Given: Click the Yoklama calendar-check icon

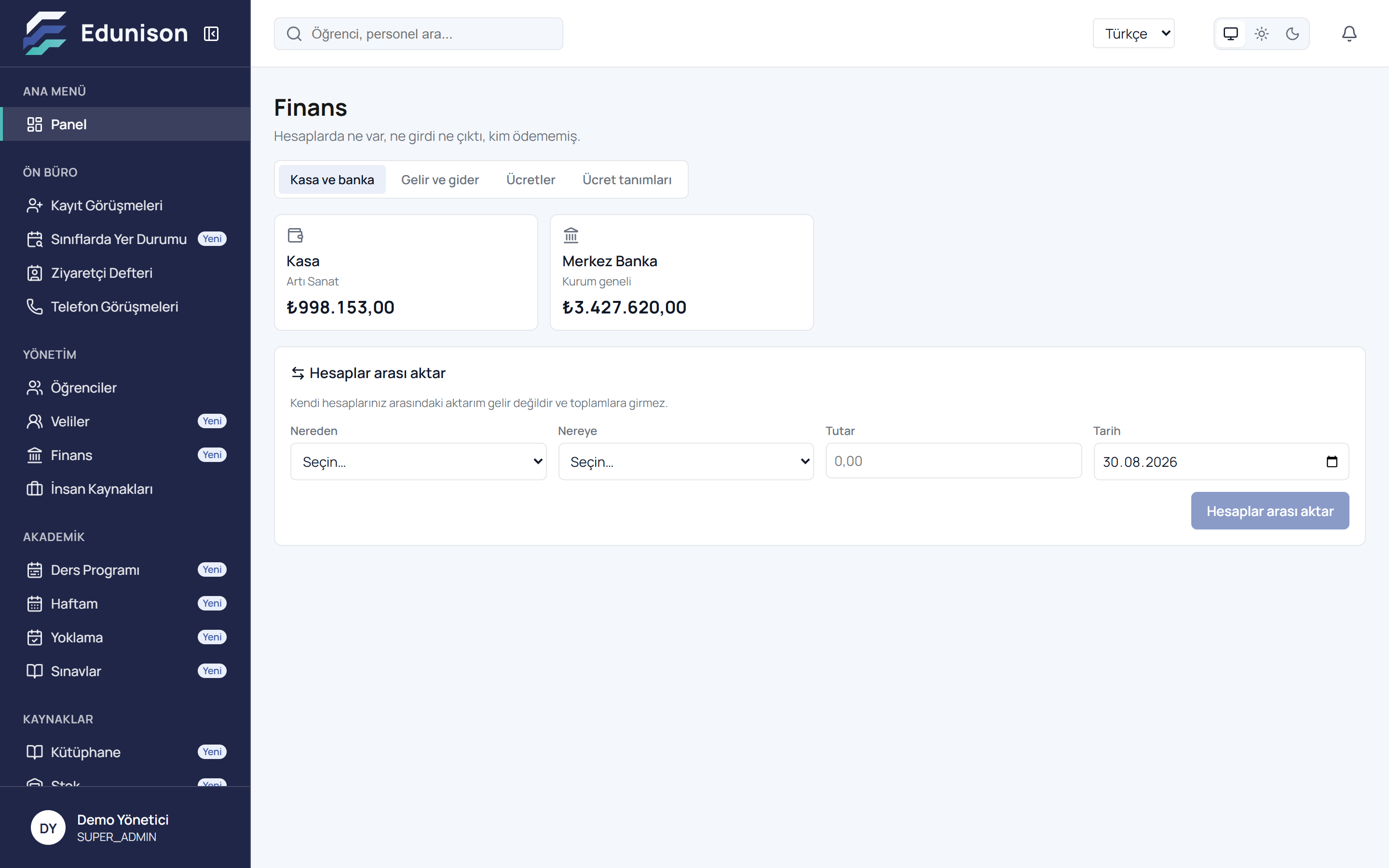Looking at the screenshot, I should [x=34, y=638].
